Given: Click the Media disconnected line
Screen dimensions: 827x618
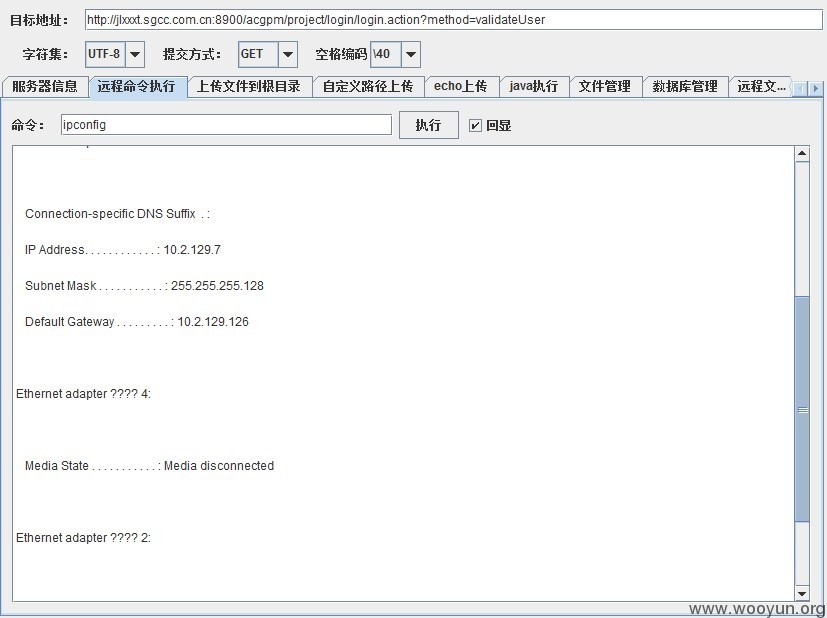Looking at the screenshot, I should pyautogui.click(x=149, y=466).
